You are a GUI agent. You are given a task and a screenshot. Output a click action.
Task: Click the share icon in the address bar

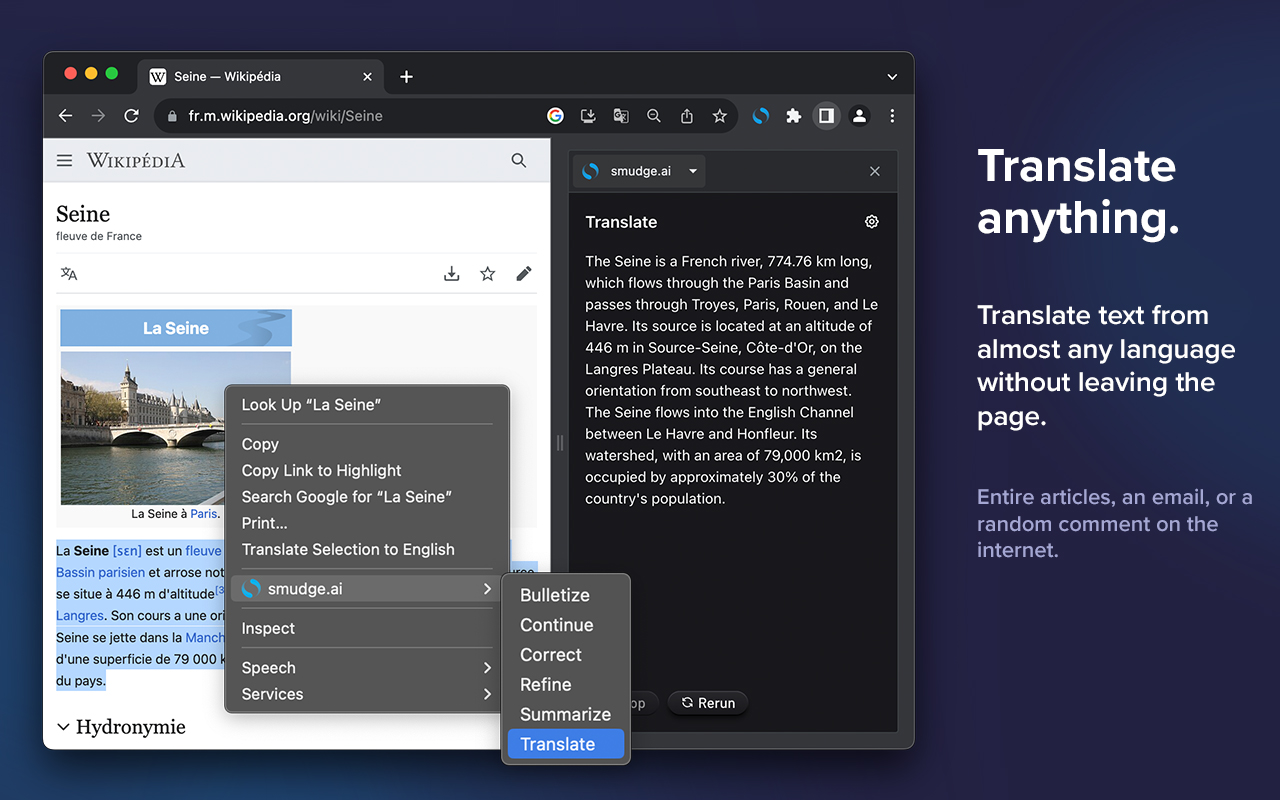click(686, 116)
